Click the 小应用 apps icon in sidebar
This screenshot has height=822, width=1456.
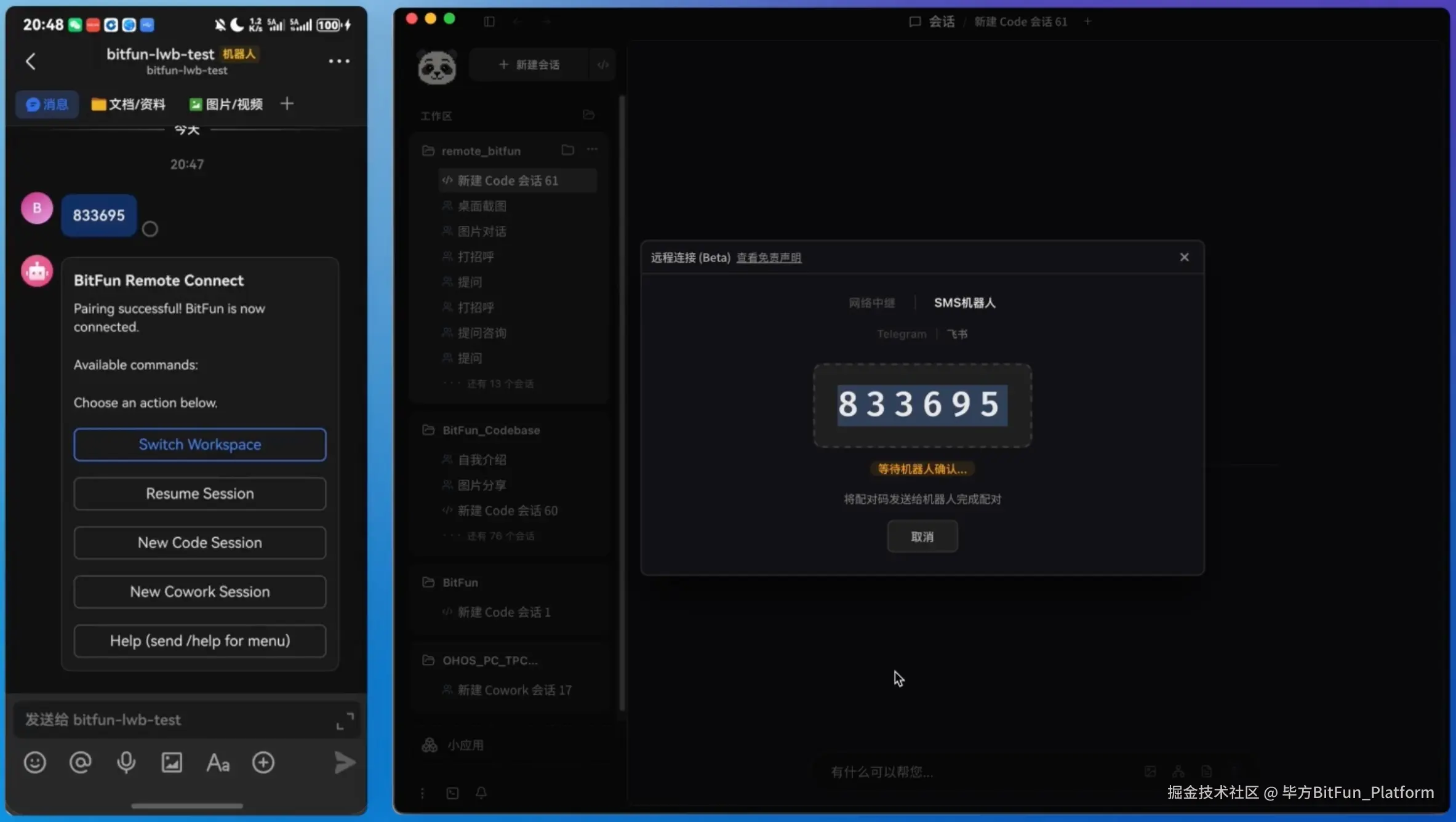tap(430, 745)
